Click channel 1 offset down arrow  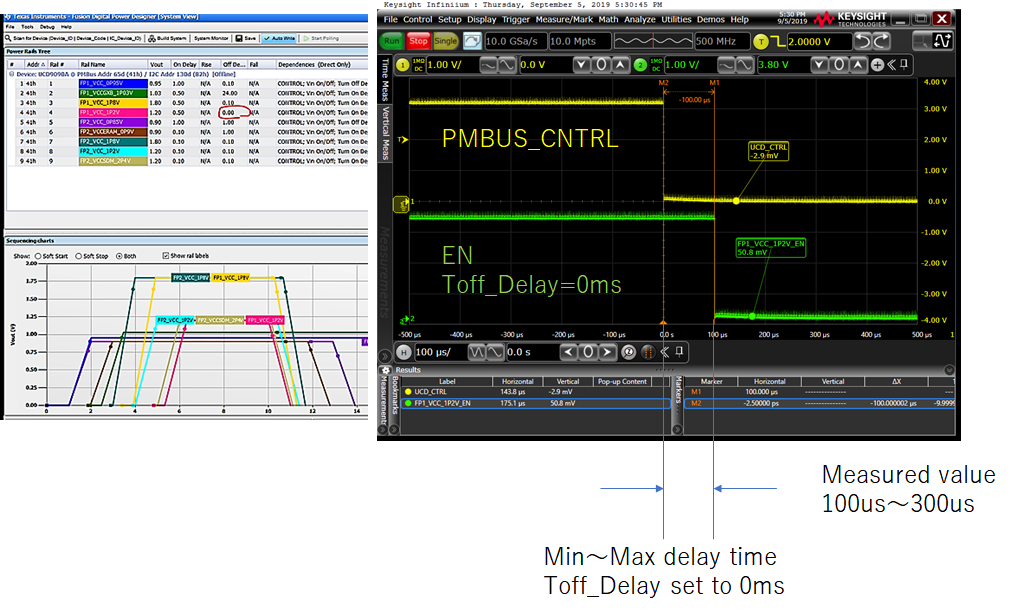582,65
